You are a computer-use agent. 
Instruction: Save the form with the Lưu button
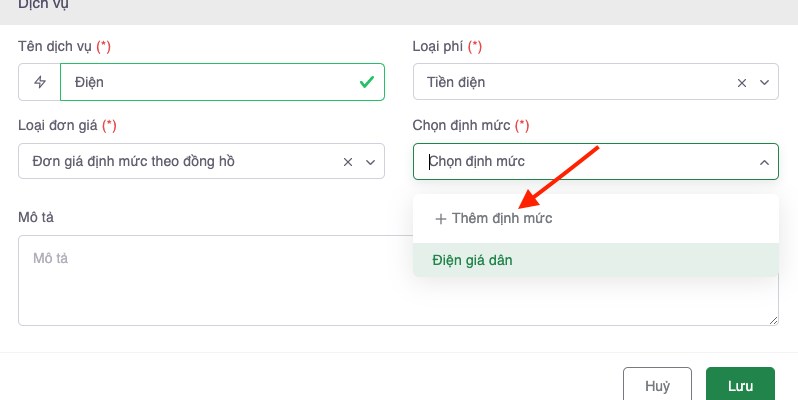740,385
